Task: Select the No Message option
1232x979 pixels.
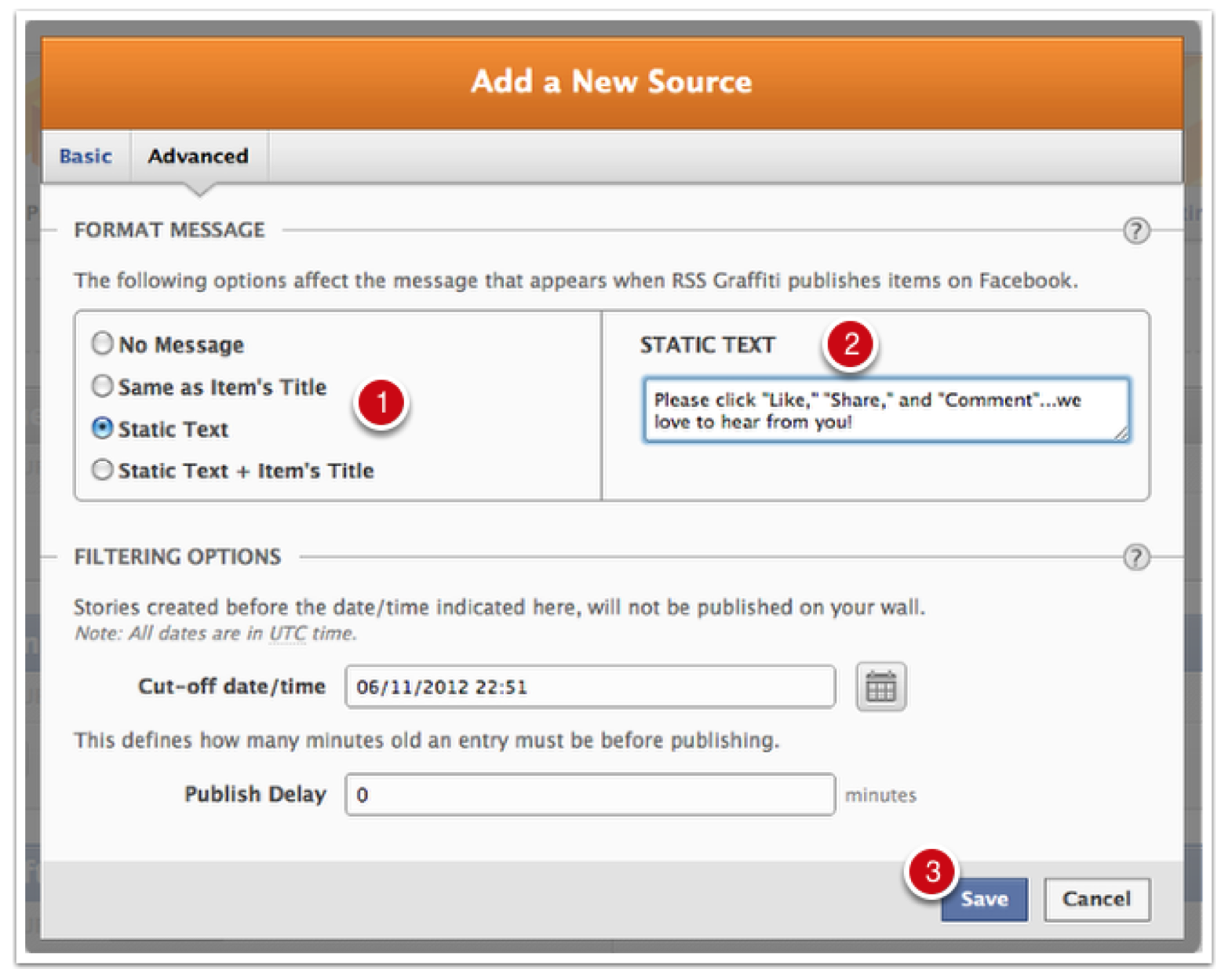Action: tap(103, 344)
